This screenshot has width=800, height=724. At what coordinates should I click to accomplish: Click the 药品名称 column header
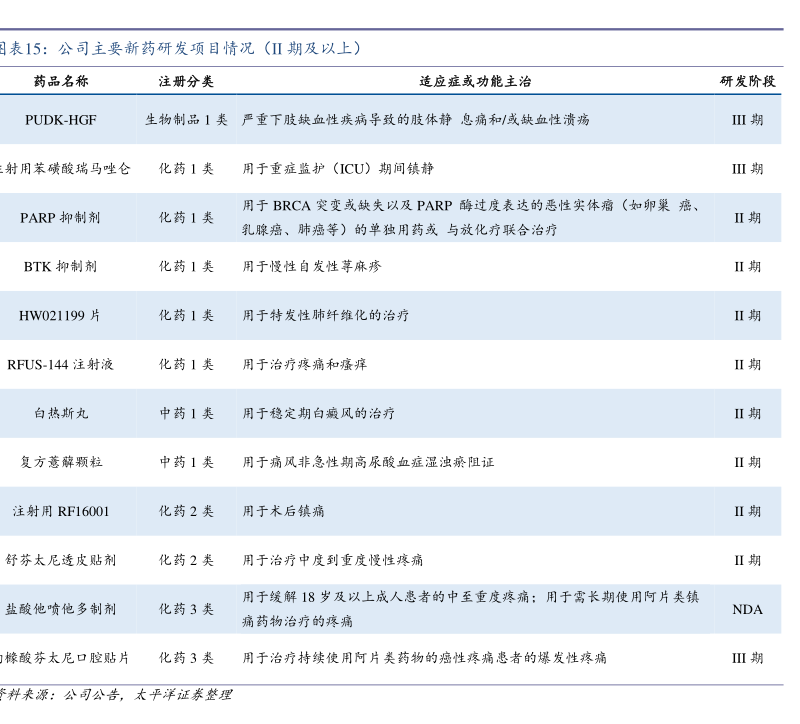point(61,81)
